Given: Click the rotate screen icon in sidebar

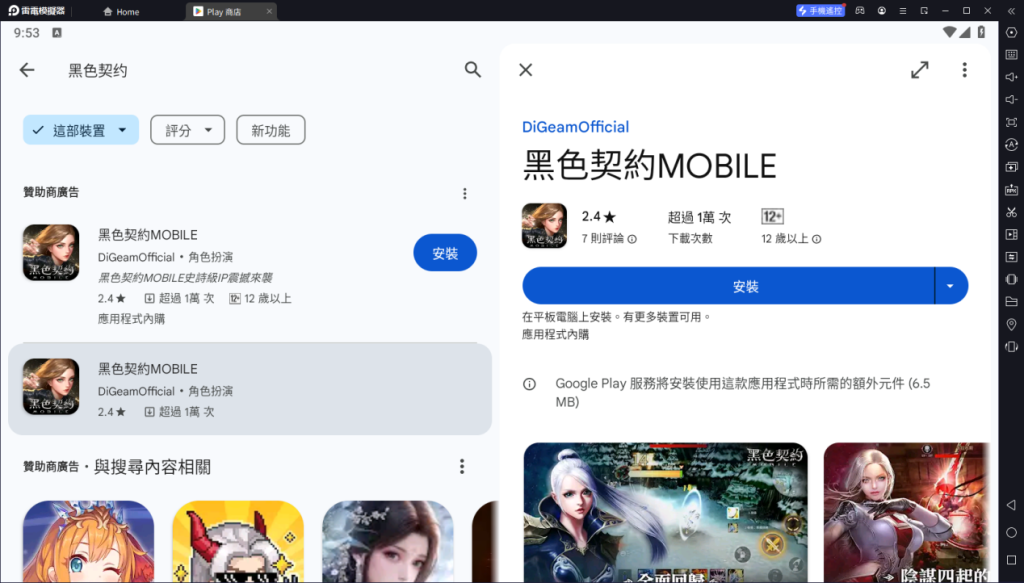Looking at the screenshot, I should [1012, 347].
